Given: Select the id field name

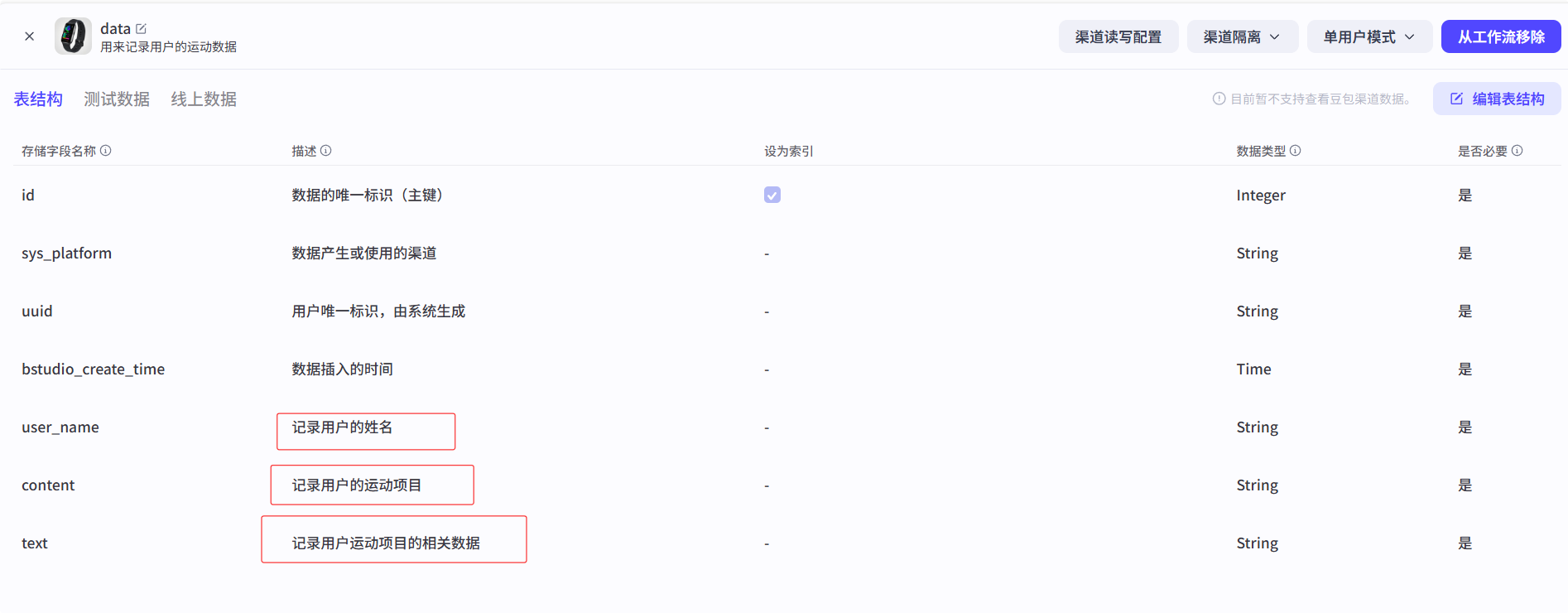Looking at the screenshot, I should coord(28,195).
